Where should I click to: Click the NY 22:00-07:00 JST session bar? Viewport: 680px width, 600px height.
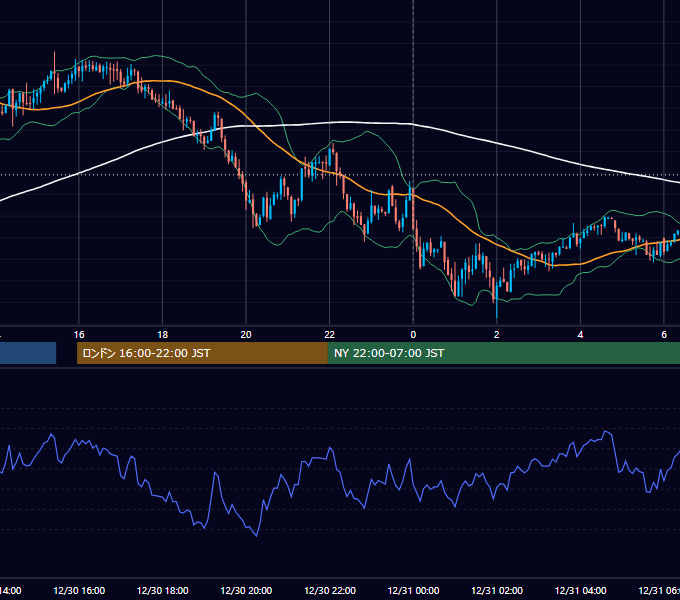pyautogui.click(x=504, y=353)
